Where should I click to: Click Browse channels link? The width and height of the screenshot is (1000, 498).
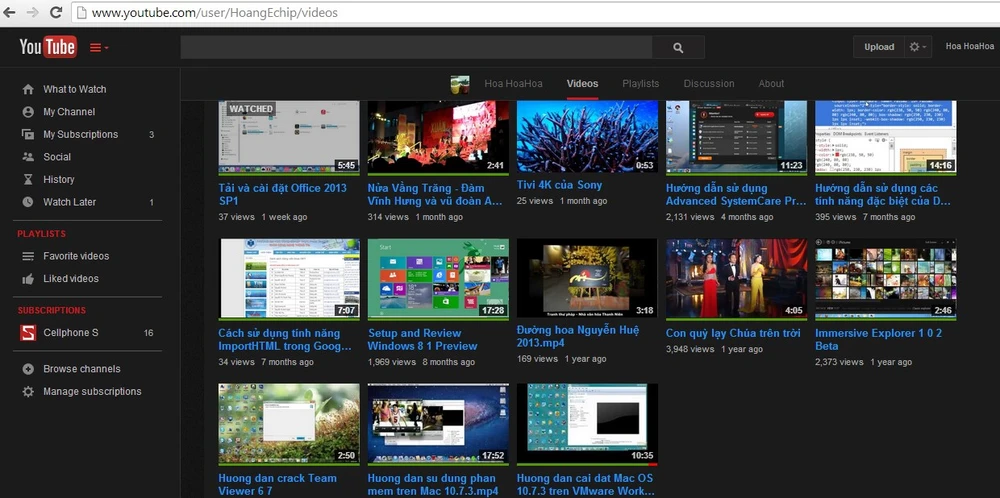(x=82, y=369)
